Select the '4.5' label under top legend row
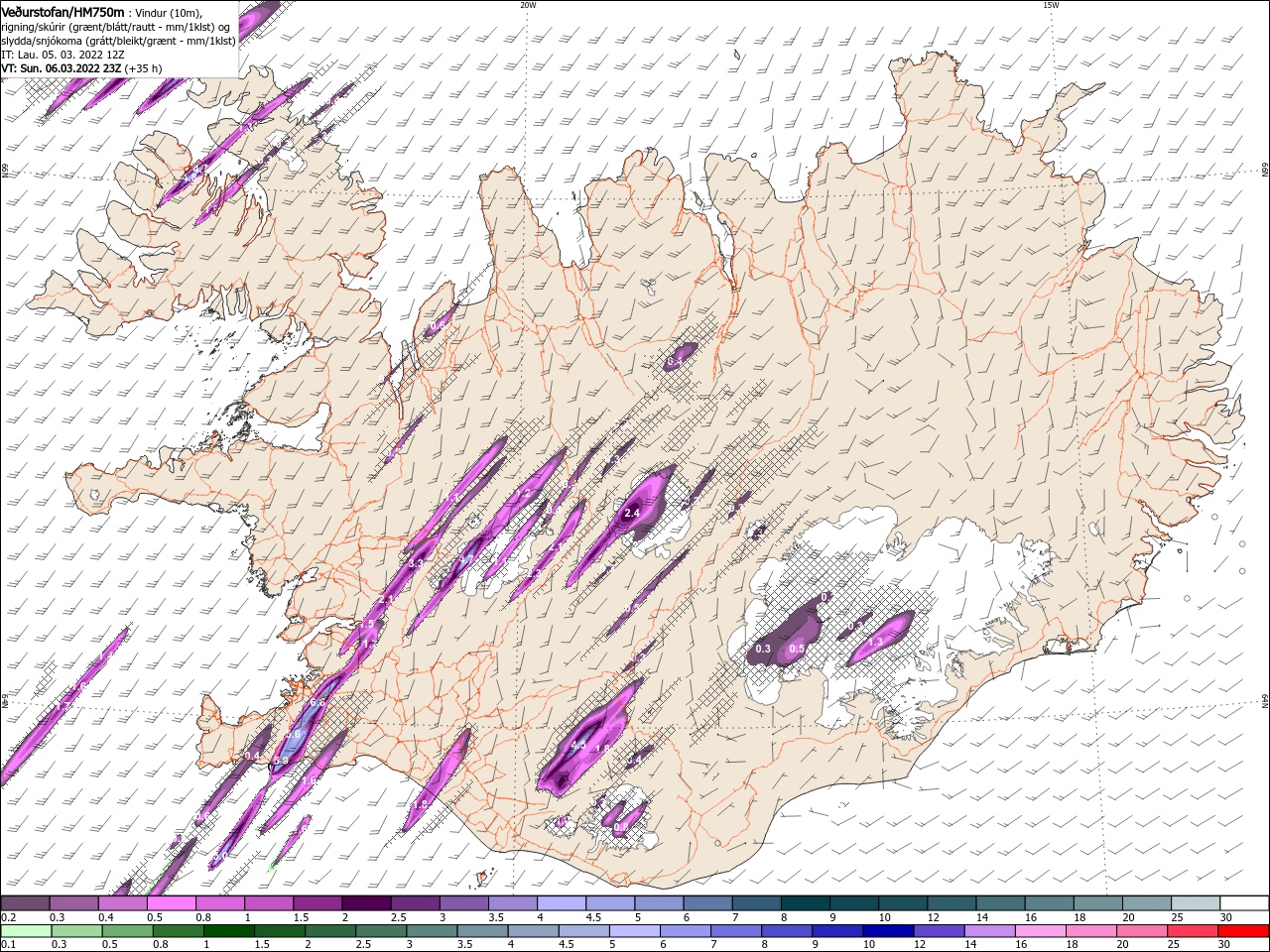The height and width of the screenshot is (952, 1270). tap(593, 917)
